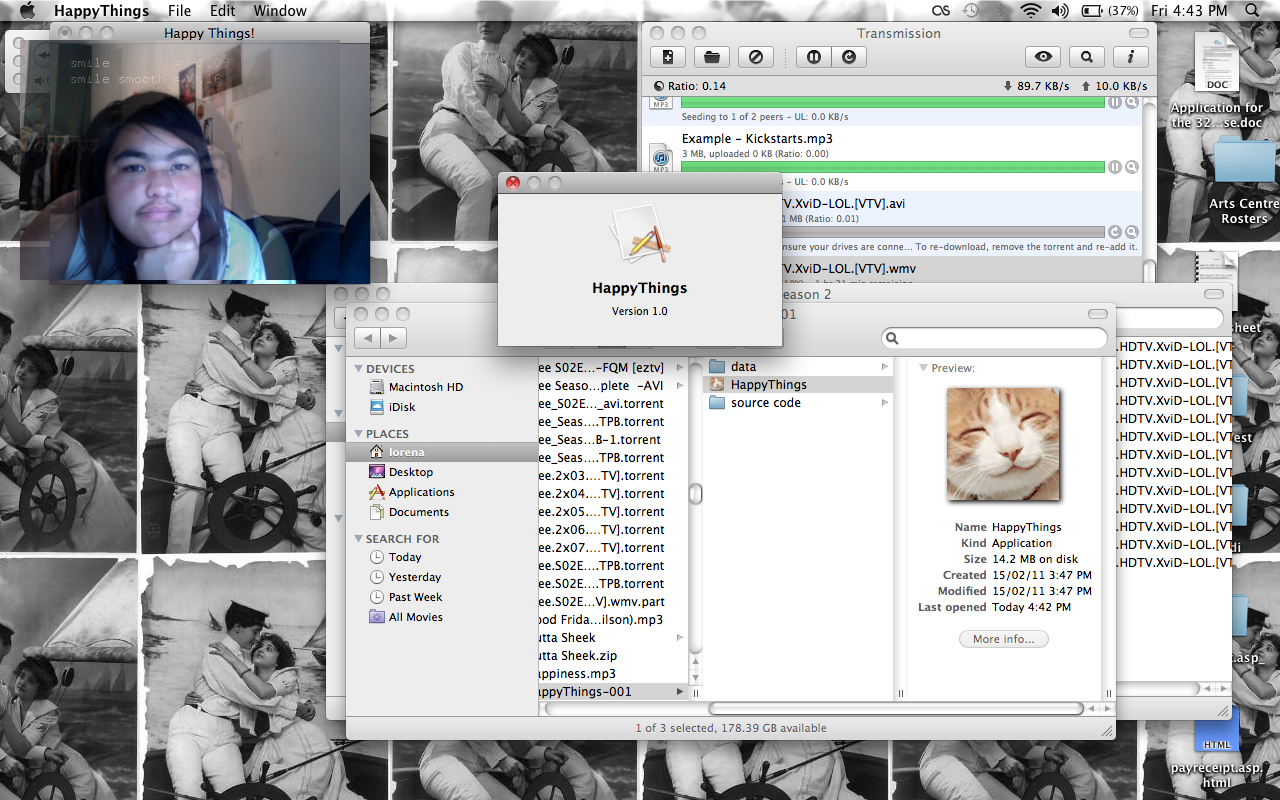The image size is (1280, 800).
Task: Open the Apple menu
Action: [x=27, y=11]
